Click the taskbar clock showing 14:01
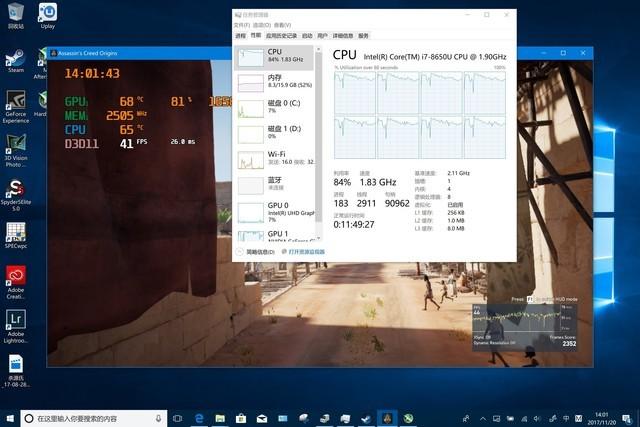This screenshot has width=640, height=427. click(x=602, y=418)
